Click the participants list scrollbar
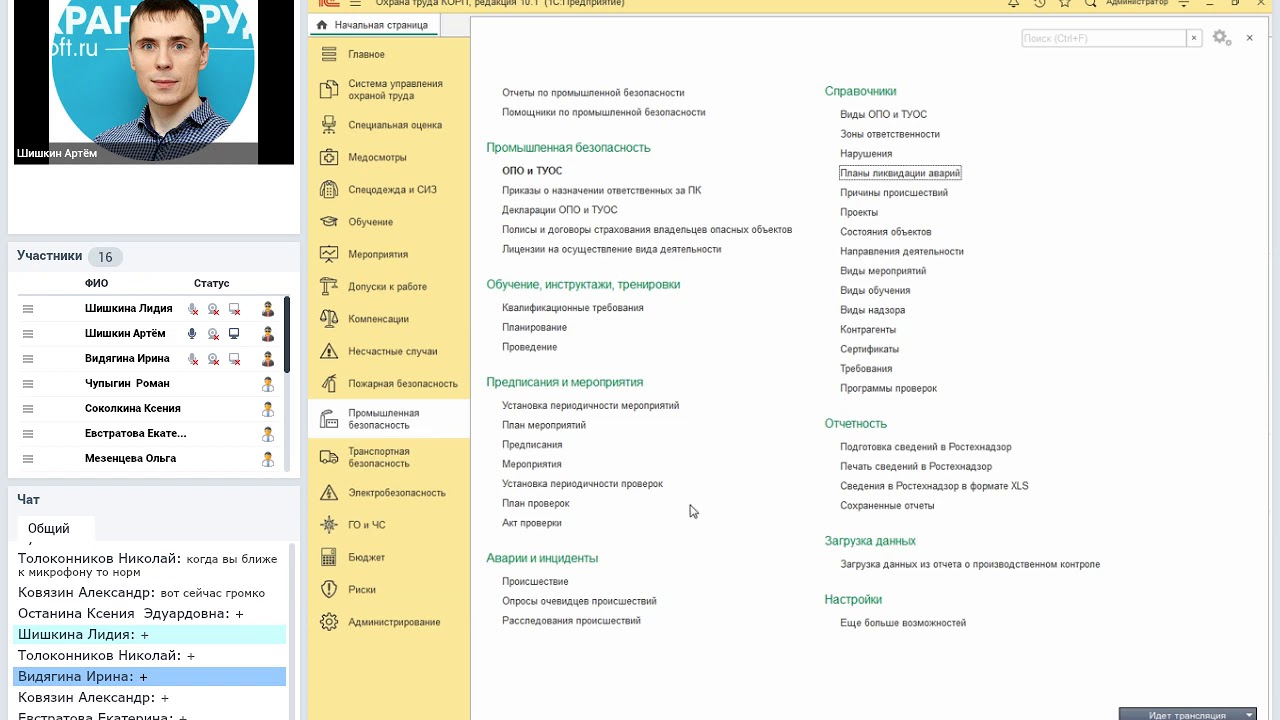The width and height of the screenshot is (1280, 720). point(287,335)
